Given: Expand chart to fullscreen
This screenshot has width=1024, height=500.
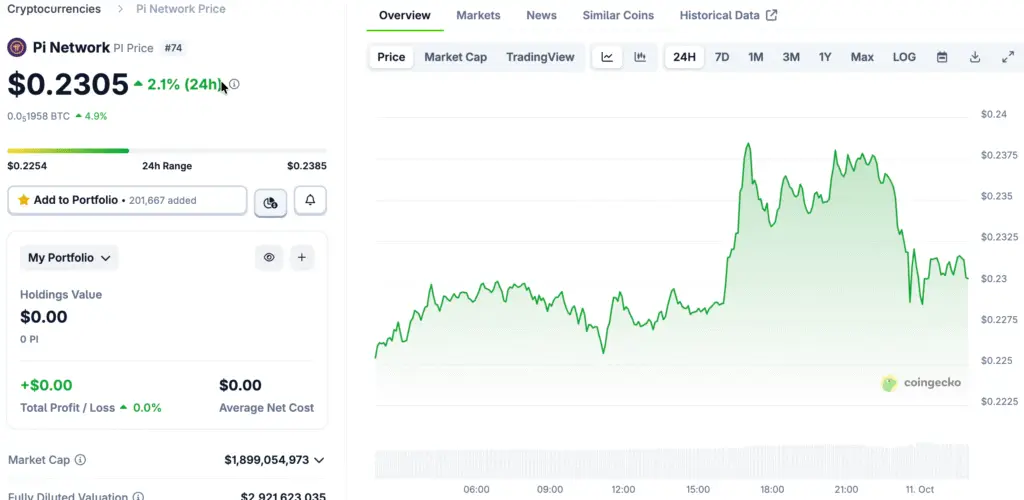Looking at the screenshot, I should 1007,57.
